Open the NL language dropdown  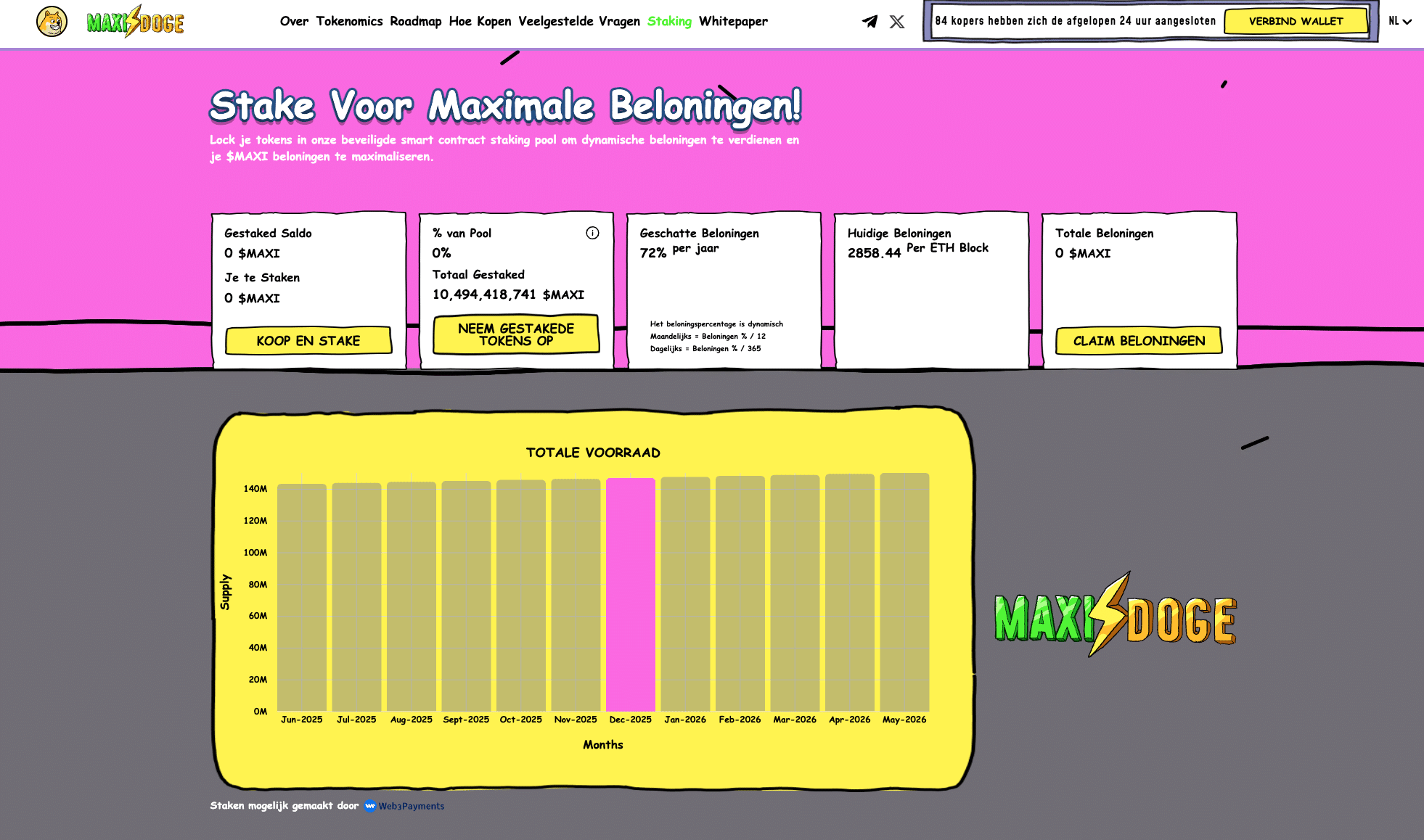(x=1400, y=21)
